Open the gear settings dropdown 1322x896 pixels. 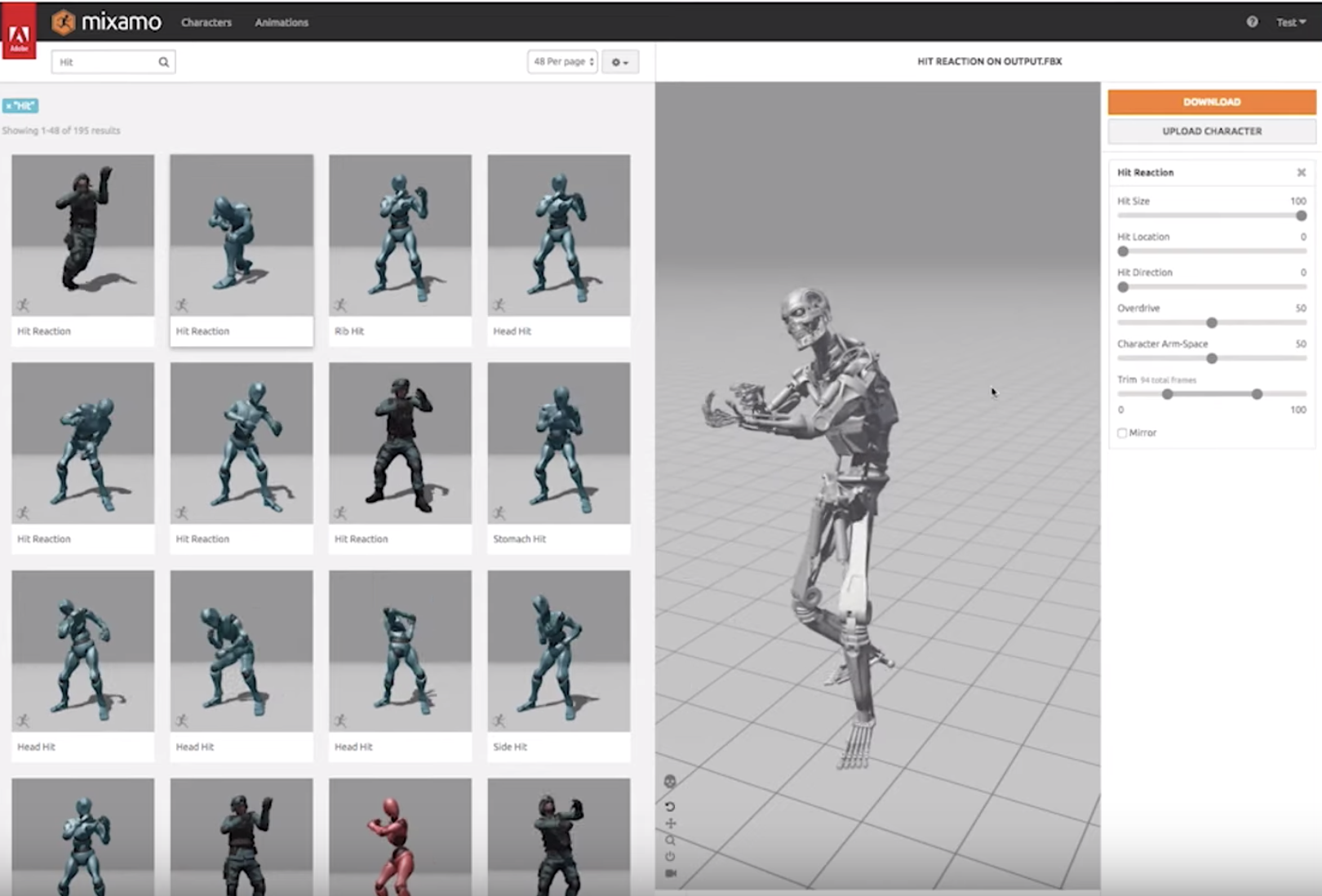tap(620, 62)
